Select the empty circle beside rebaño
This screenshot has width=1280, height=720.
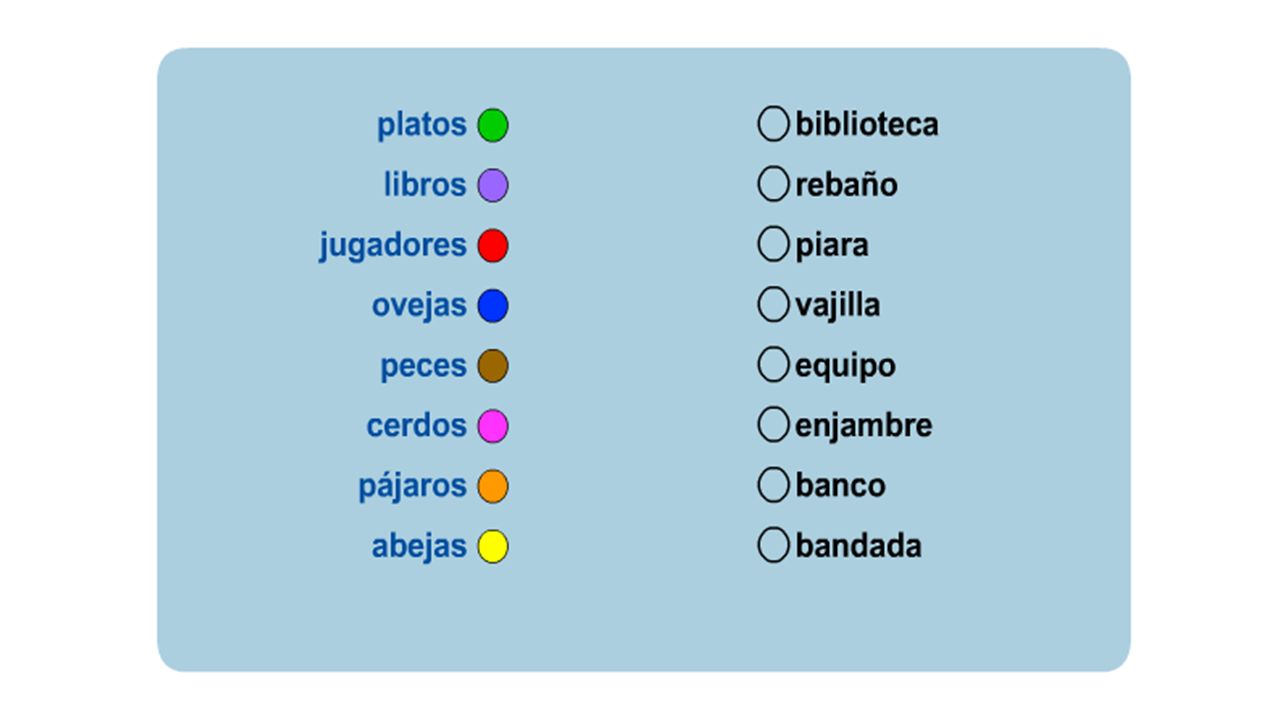773,184
